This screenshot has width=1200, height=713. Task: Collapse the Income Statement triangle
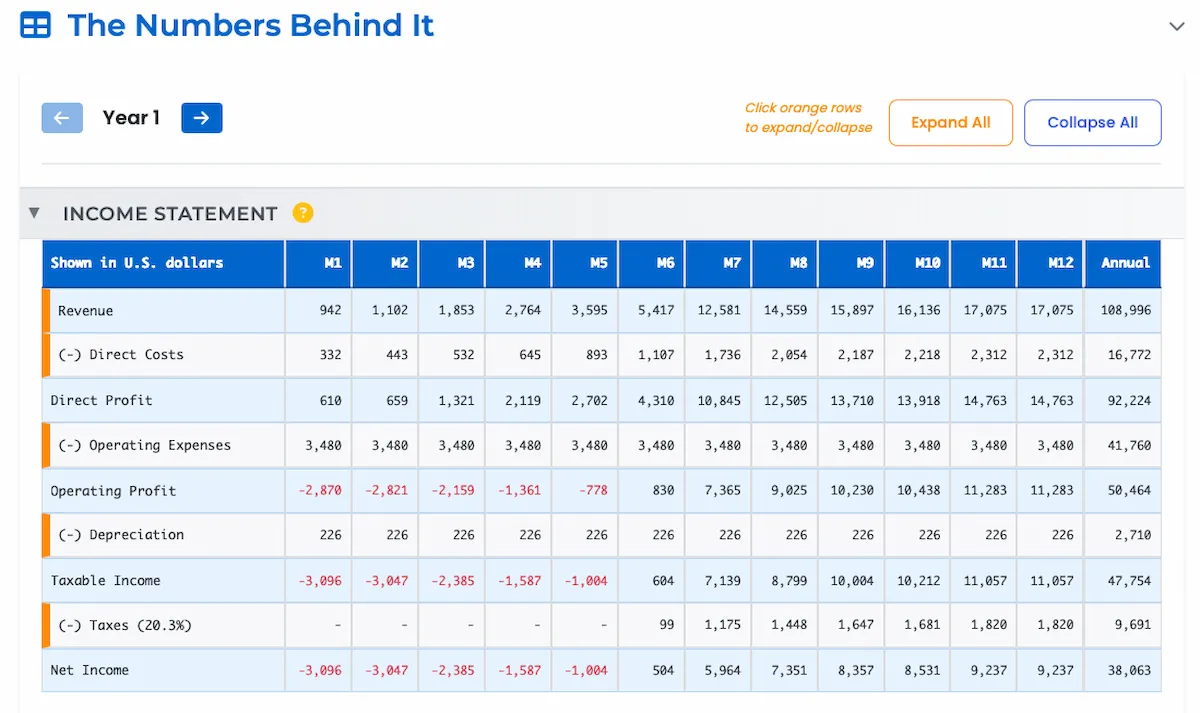point(35,213)
